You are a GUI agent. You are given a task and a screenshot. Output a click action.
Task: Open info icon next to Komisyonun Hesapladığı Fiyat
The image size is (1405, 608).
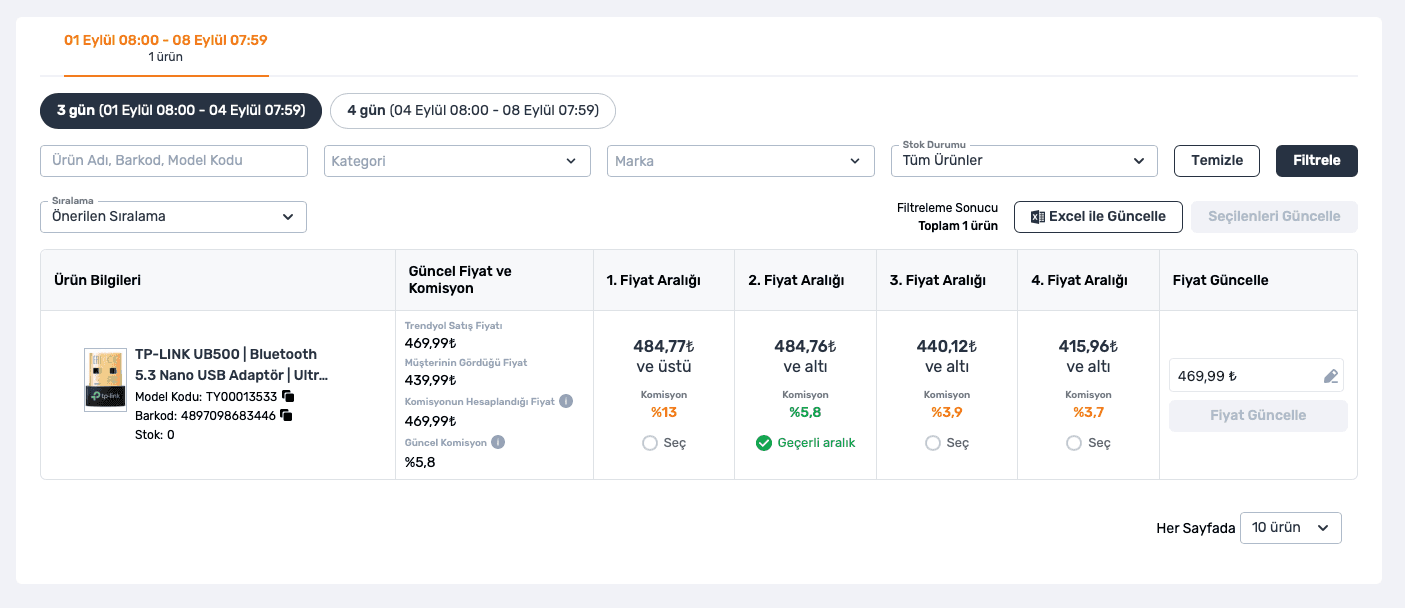click(x=566, y=401)
